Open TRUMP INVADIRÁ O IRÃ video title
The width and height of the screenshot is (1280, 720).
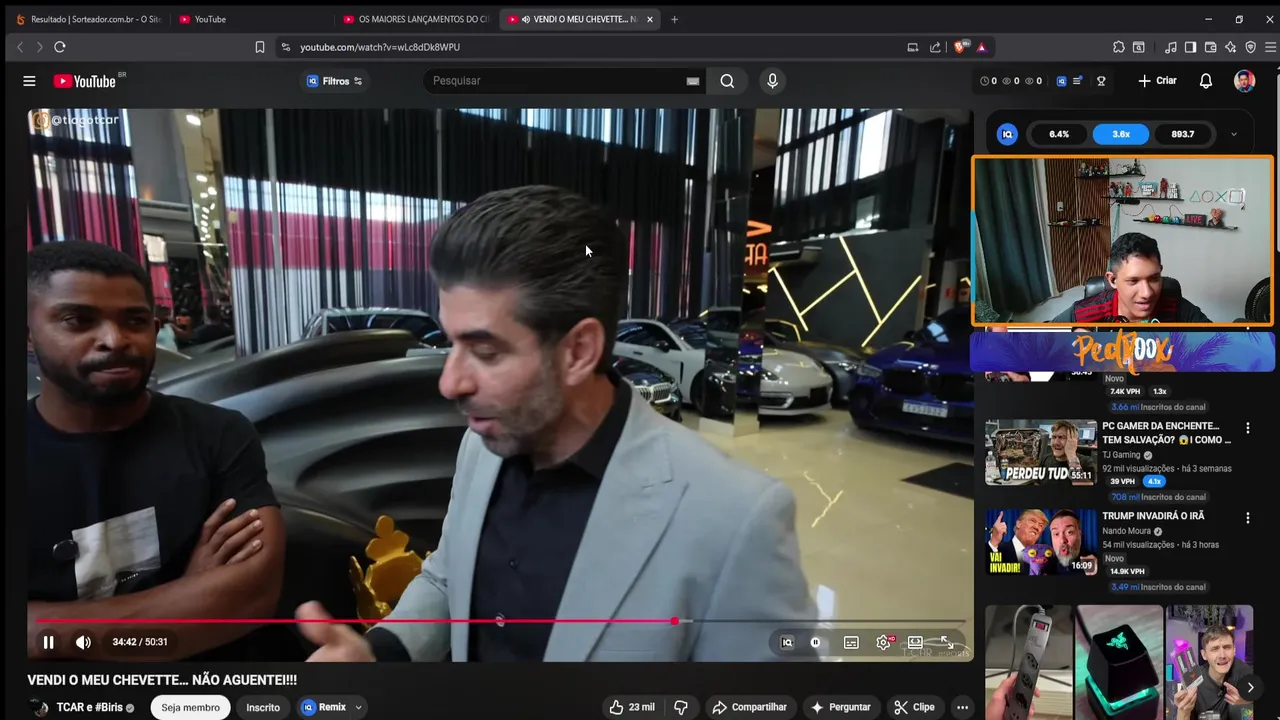[x=1153, y=516]
